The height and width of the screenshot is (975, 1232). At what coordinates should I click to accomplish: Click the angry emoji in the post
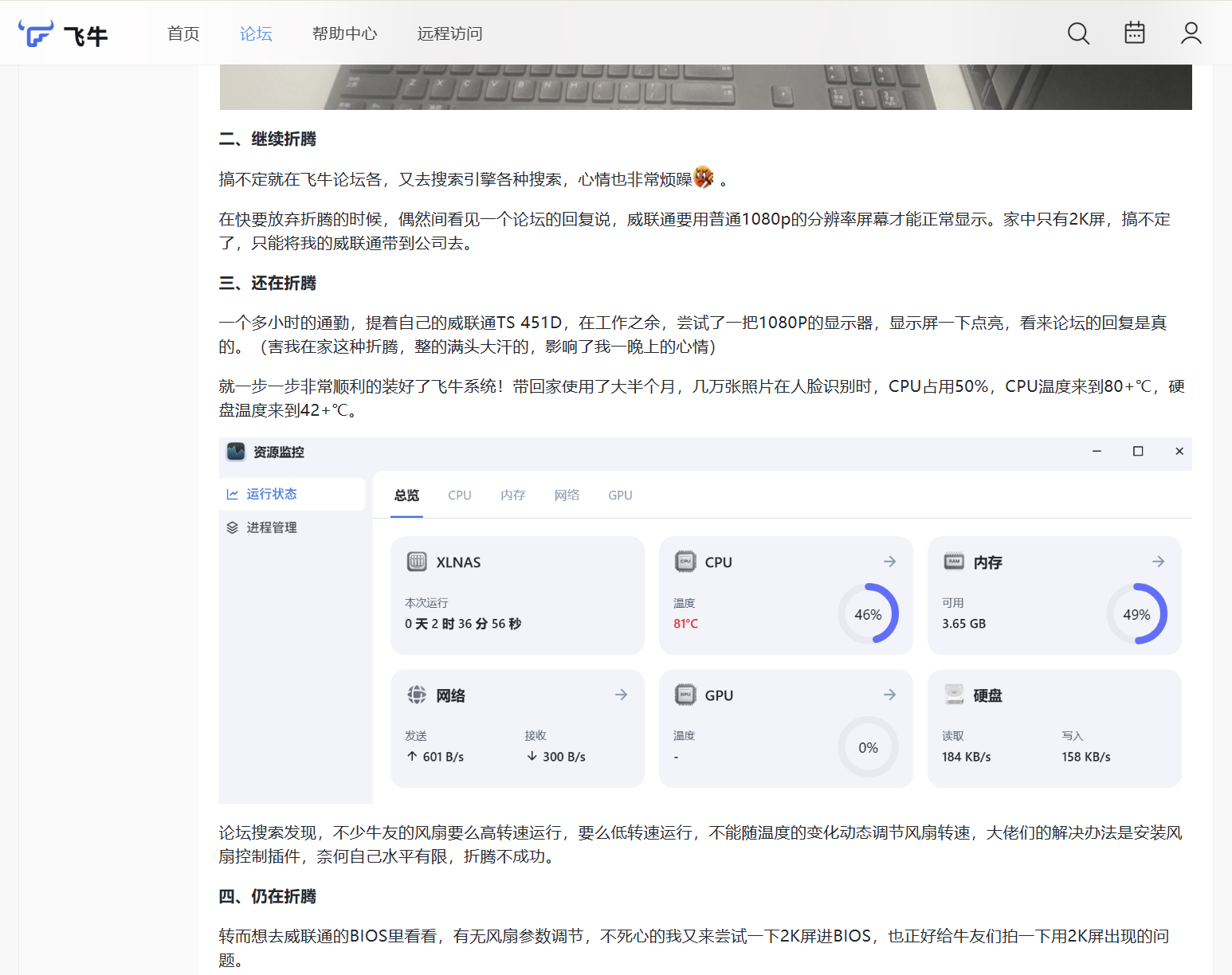click(x=704, y=177)
